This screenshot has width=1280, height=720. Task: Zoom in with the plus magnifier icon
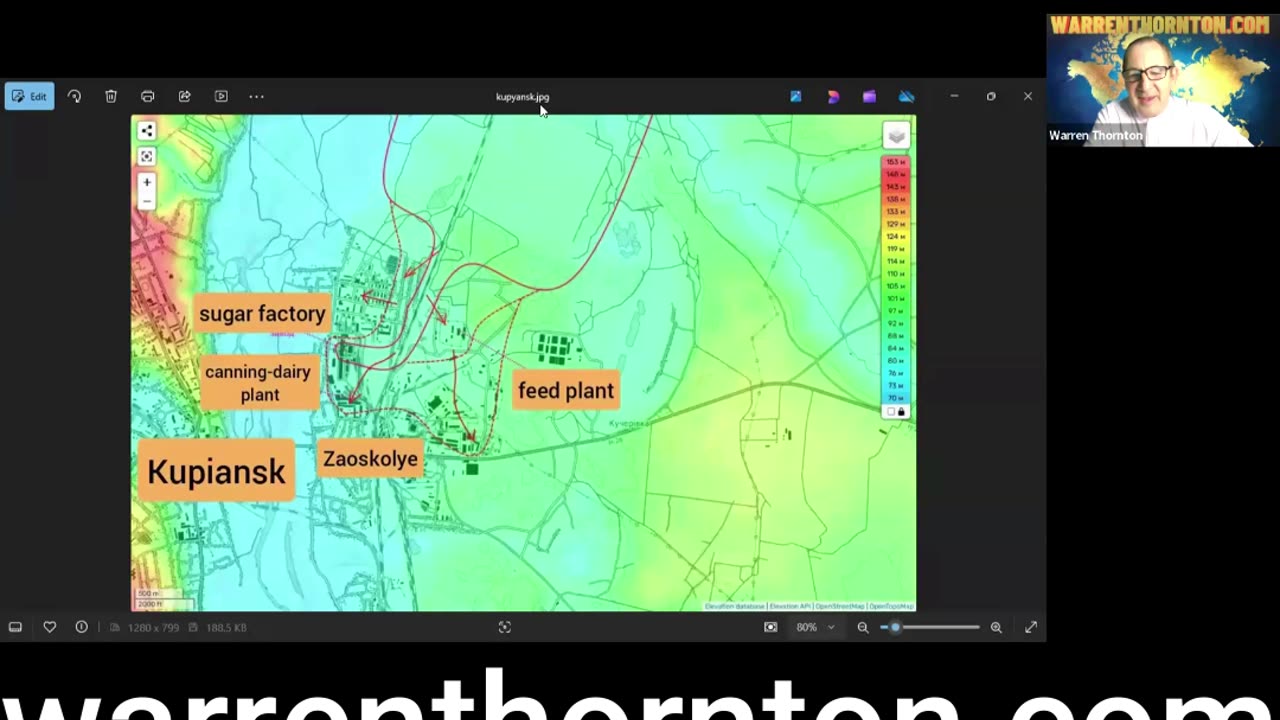click(996, 627)
